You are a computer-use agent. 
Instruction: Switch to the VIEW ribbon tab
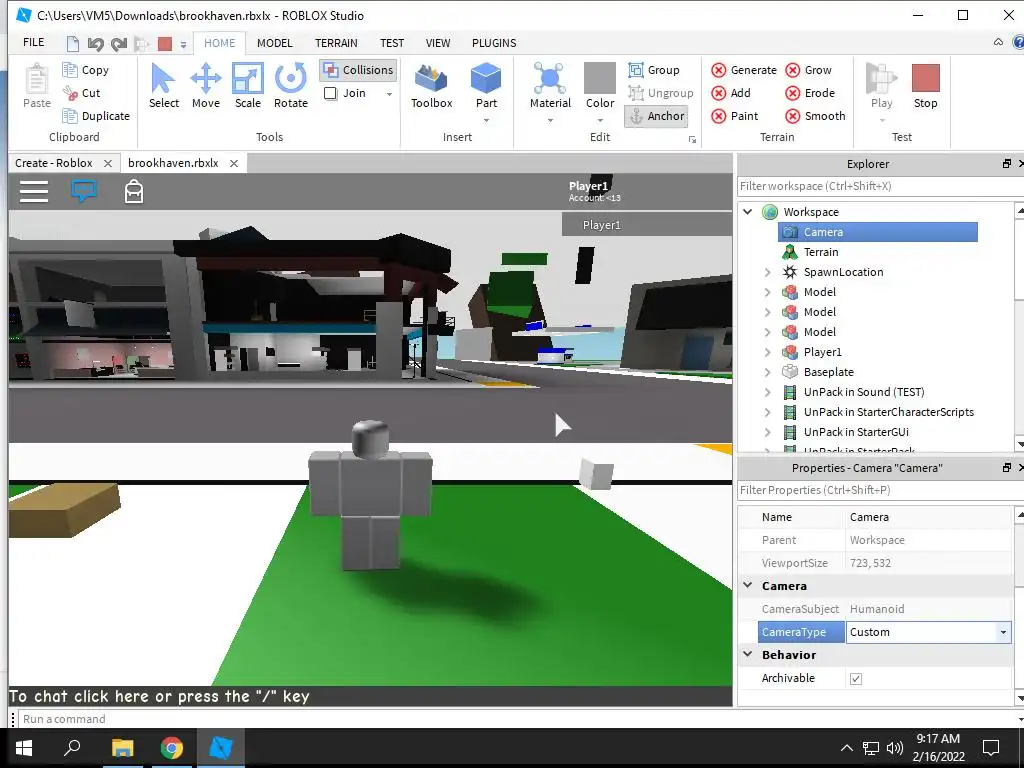[438, 43]
